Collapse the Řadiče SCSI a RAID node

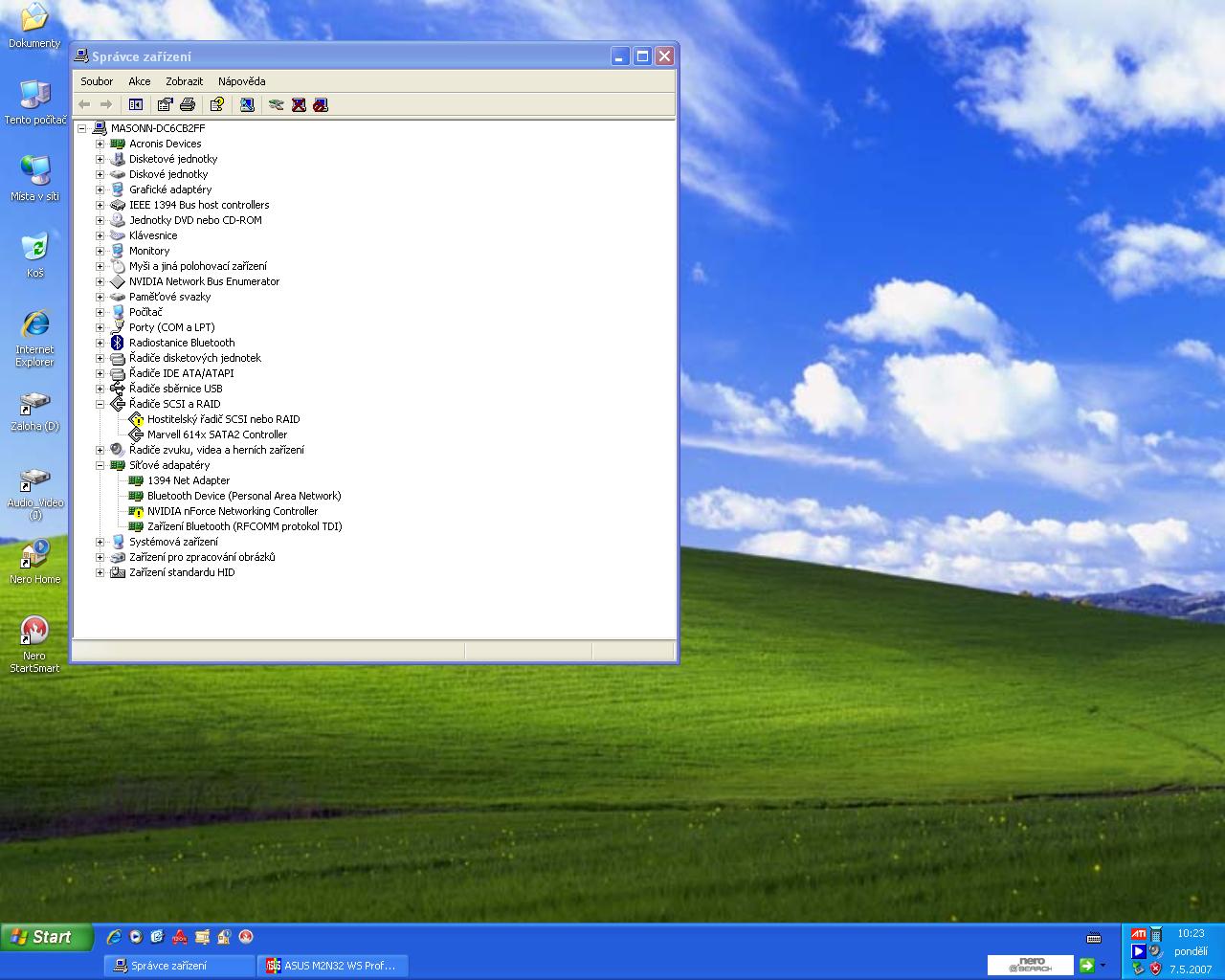(x=100, y=404)
